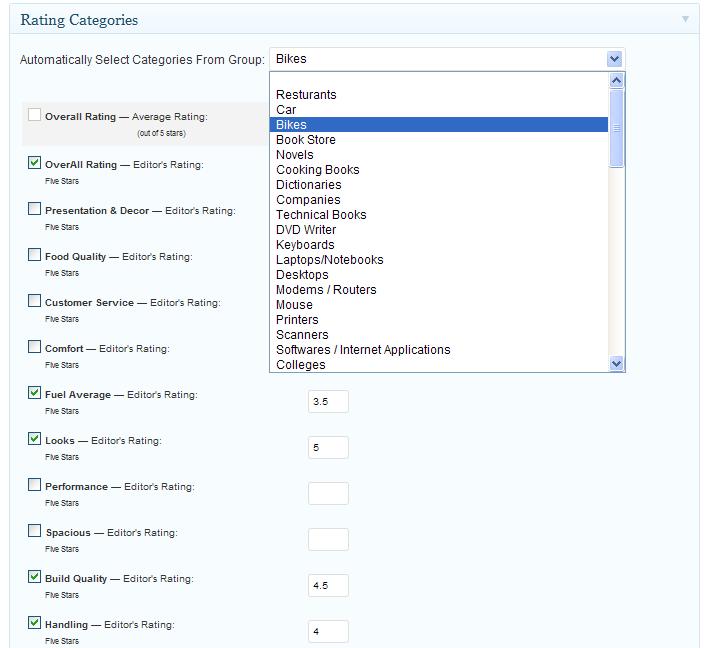Pick Novels in dropdown list

[439, 155]
